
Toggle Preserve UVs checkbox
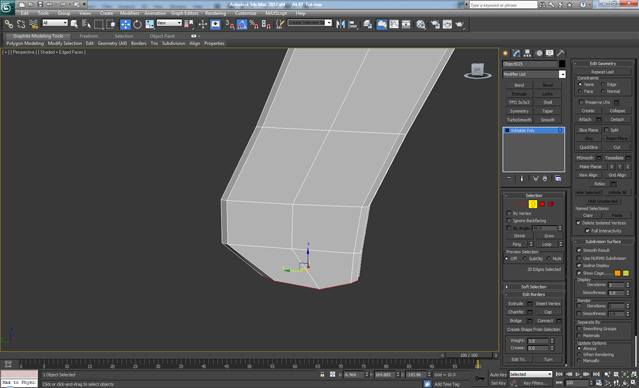tap(581, 102)
